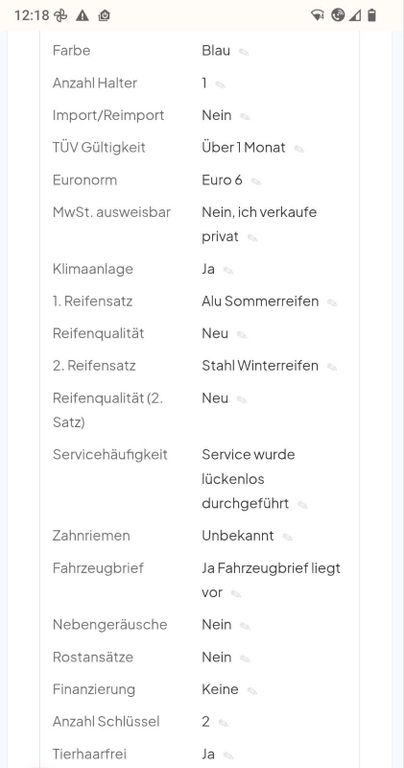
Task: Tap the pencil next to Zahnriemen Unbekannt
Action: 287,537
